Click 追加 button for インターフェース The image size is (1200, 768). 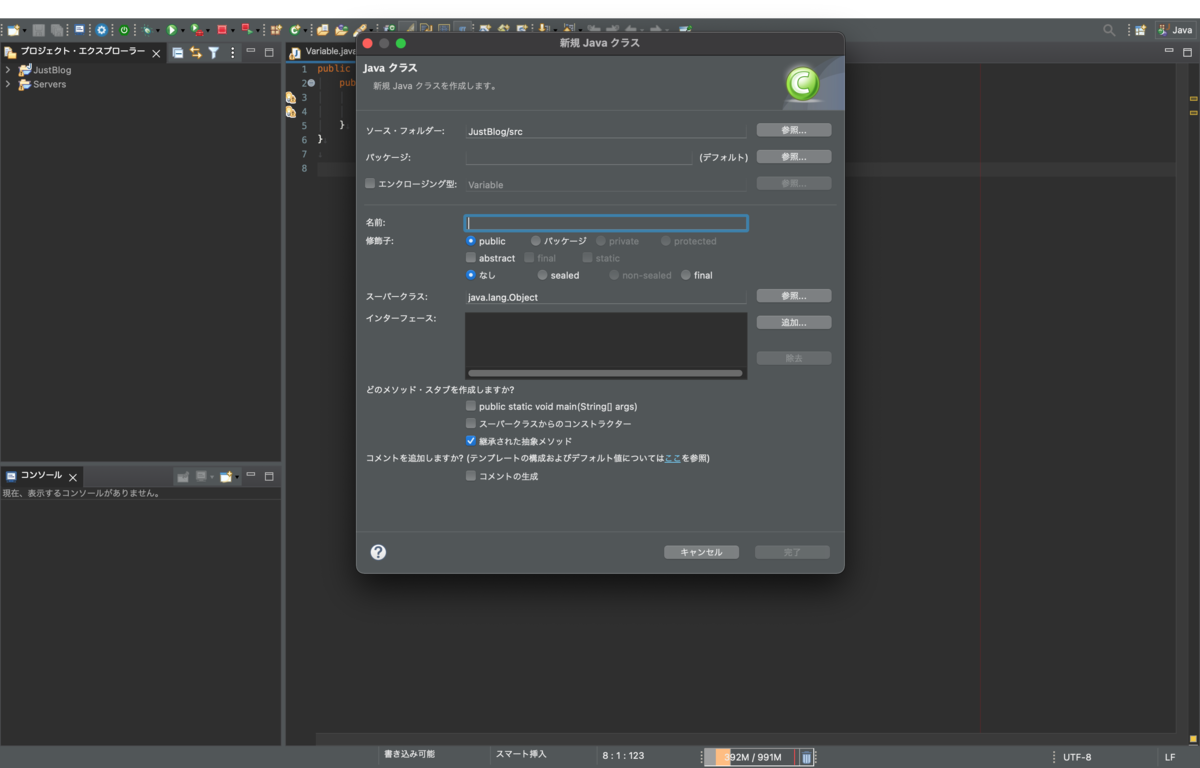point(793,323)
